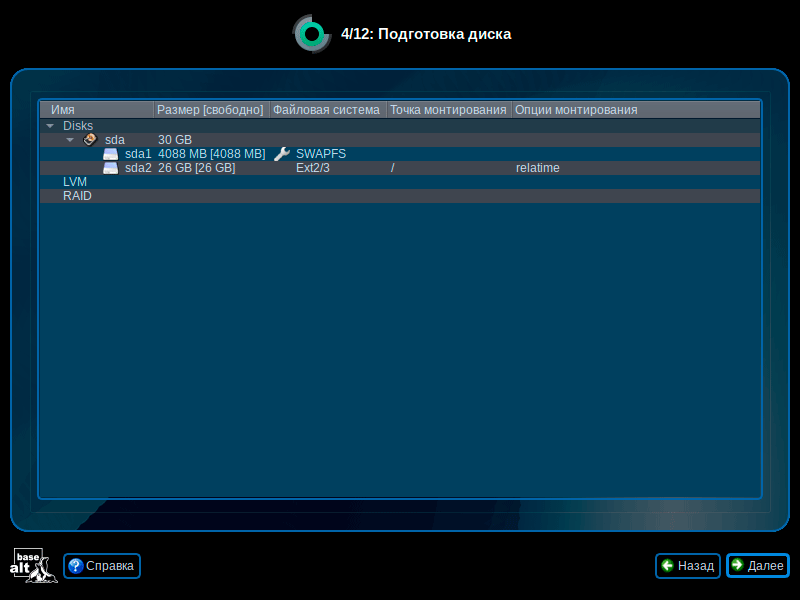
Task: Collapse the Disks tree node arrow
Action: point(50,126)
